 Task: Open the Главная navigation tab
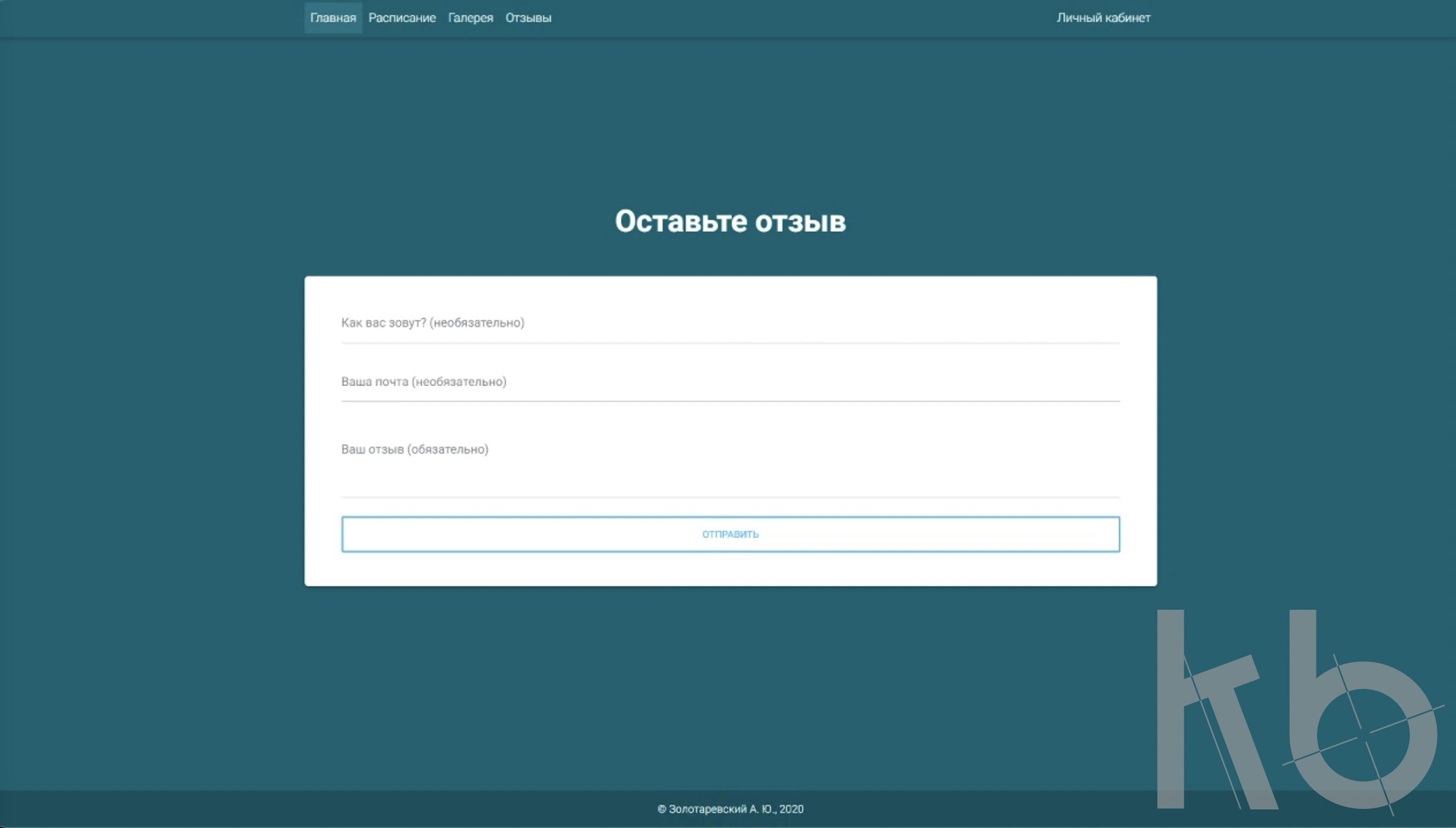pos(333,18)
